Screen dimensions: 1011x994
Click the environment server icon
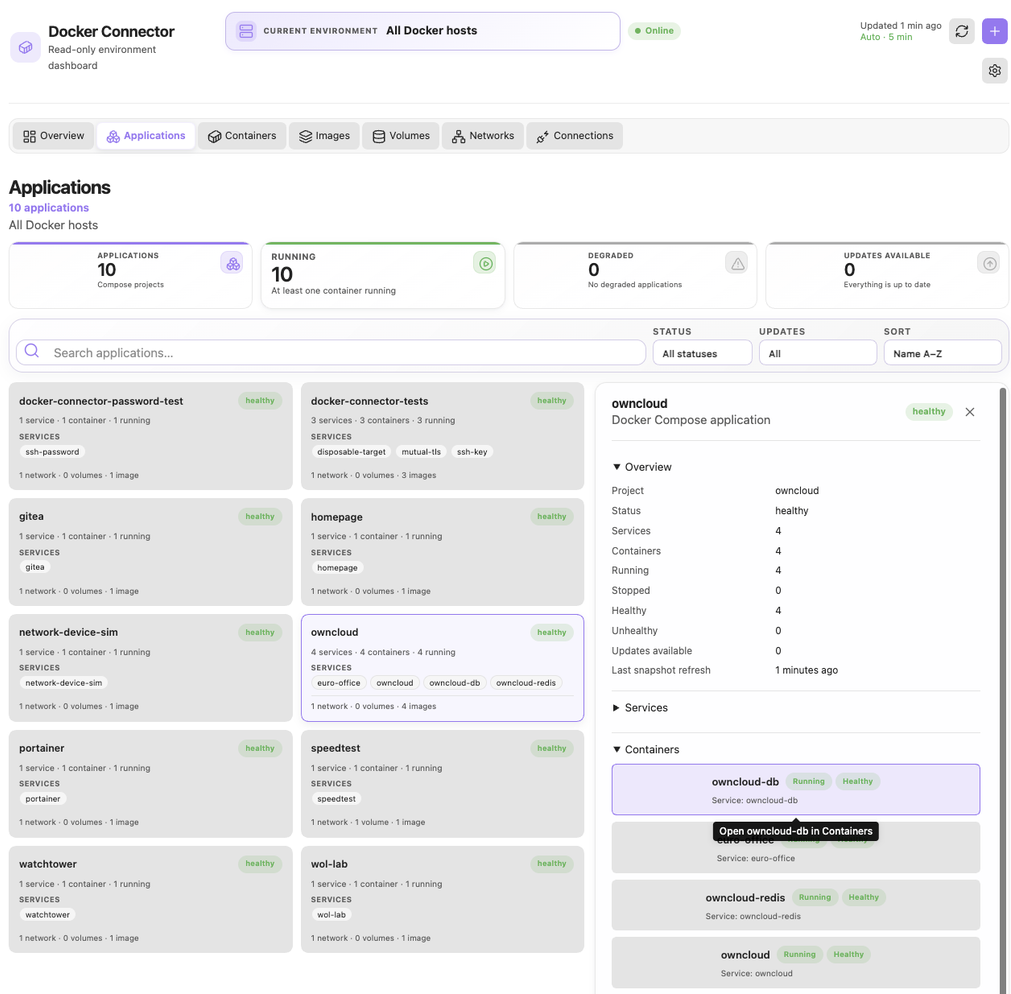point(246,31)
